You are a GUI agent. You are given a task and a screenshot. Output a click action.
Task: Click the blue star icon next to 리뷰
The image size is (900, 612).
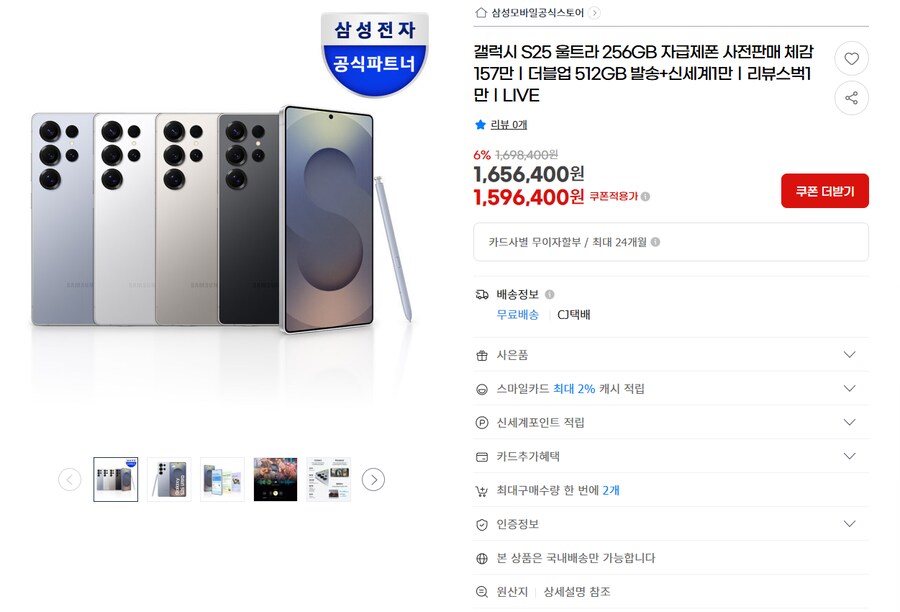point(479,124)
